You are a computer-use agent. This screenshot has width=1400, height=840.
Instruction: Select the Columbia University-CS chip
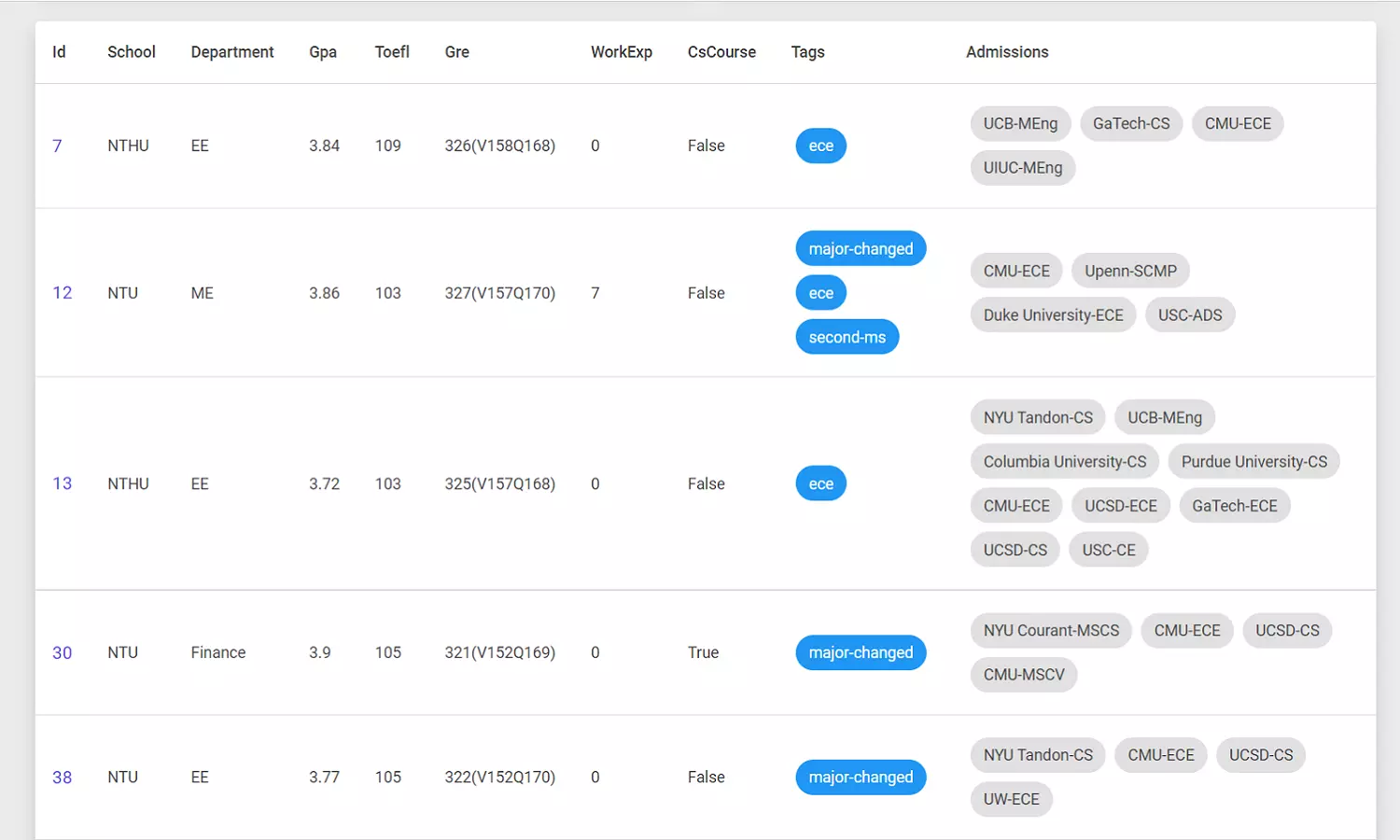pos(1064,462)
